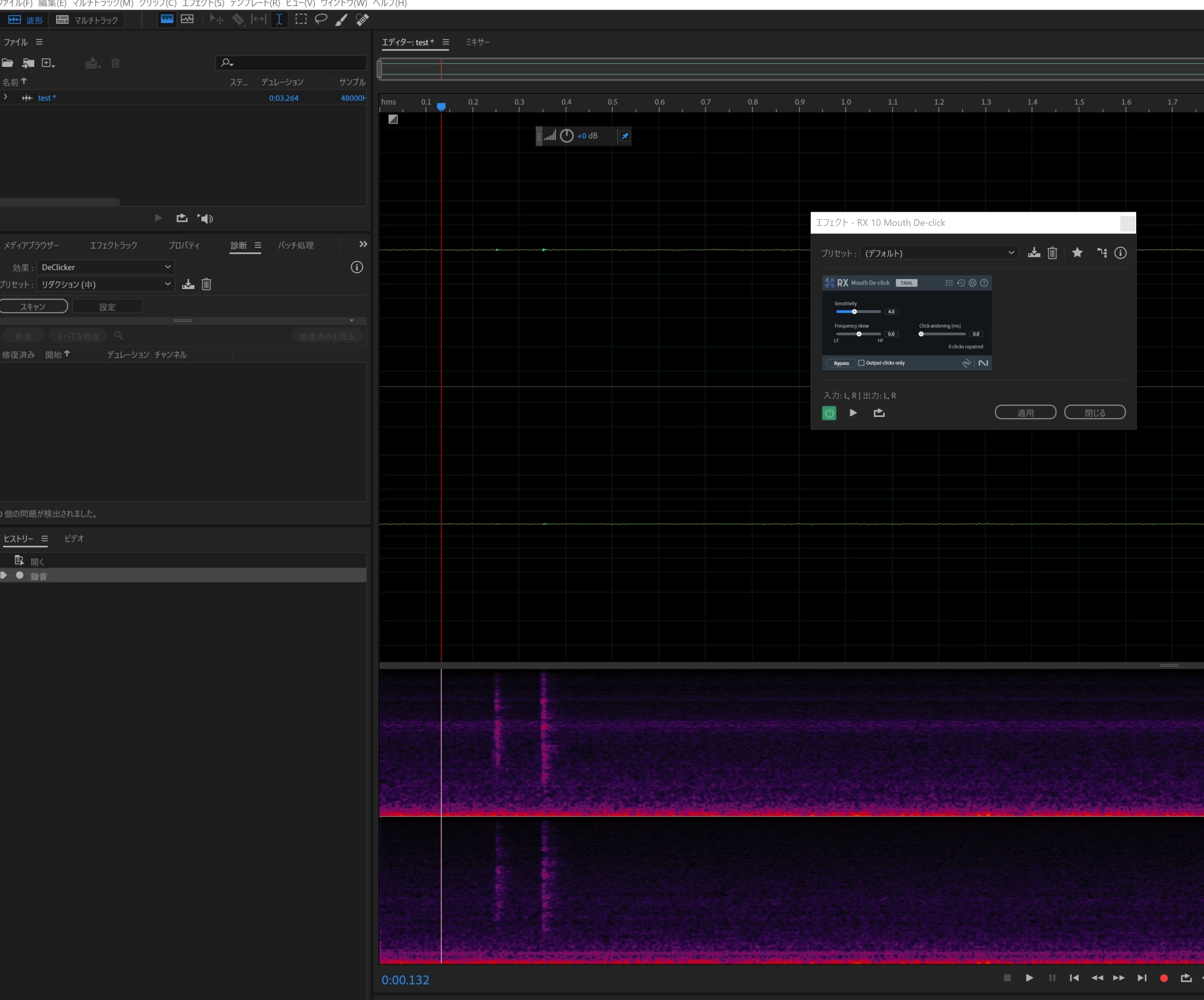Image resolution: width=1204 pixels, height=1000 pixels.
Task: Expand the test file tree item
Action: pyautogui.click(x=6, y=98)
